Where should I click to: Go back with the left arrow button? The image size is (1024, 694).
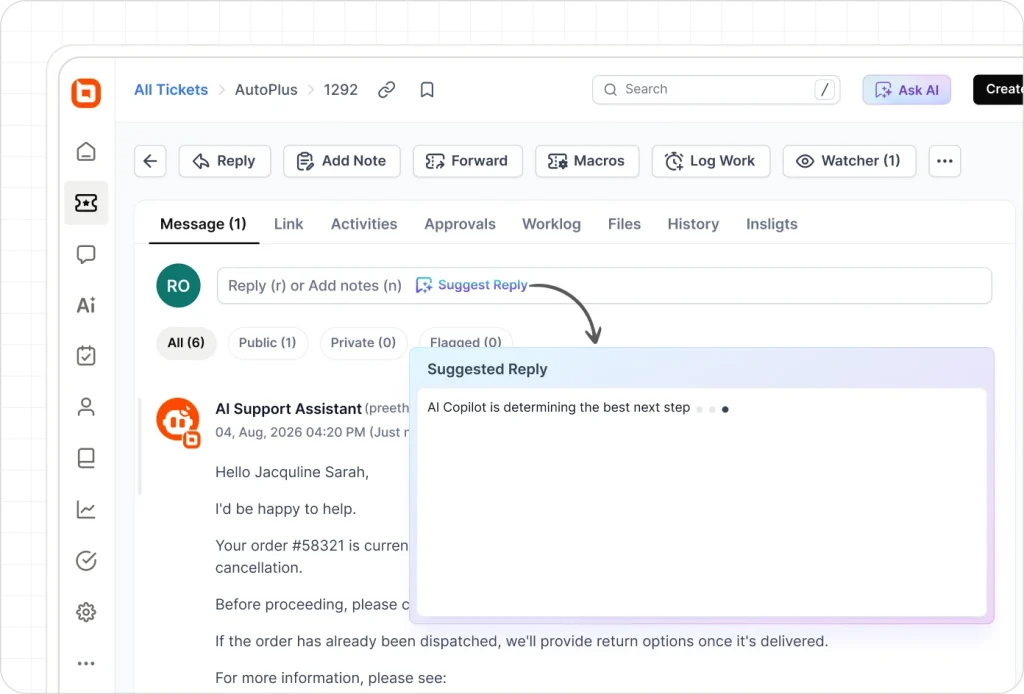coord(150,161)
